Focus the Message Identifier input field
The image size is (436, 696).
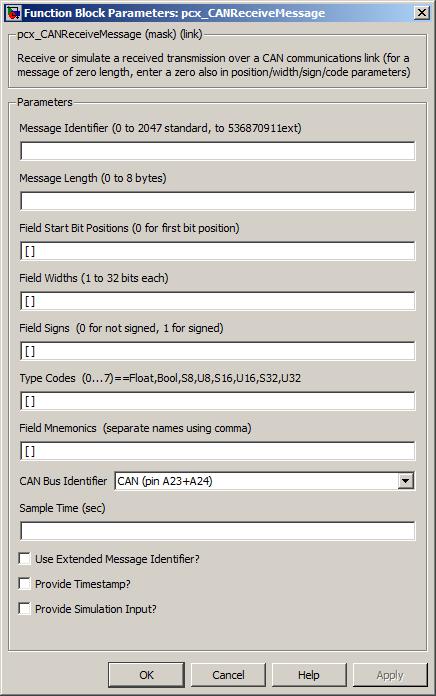(x=218, y=151)
